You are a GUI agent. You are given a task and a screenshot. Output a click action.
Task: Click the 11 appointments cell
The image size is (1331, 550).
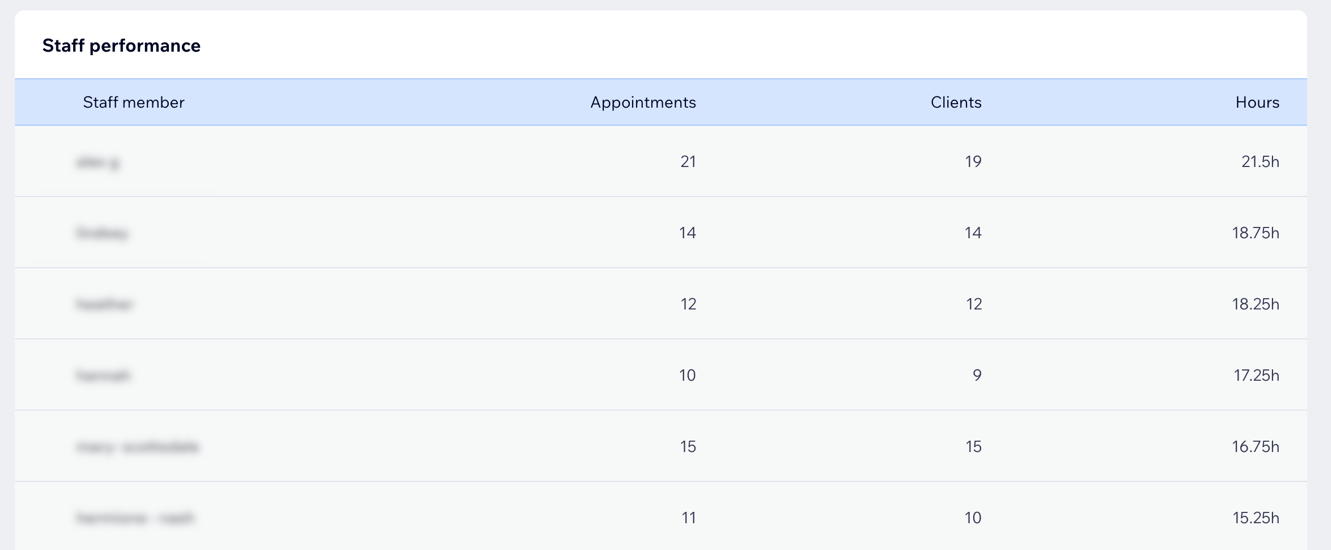point(688,517)
